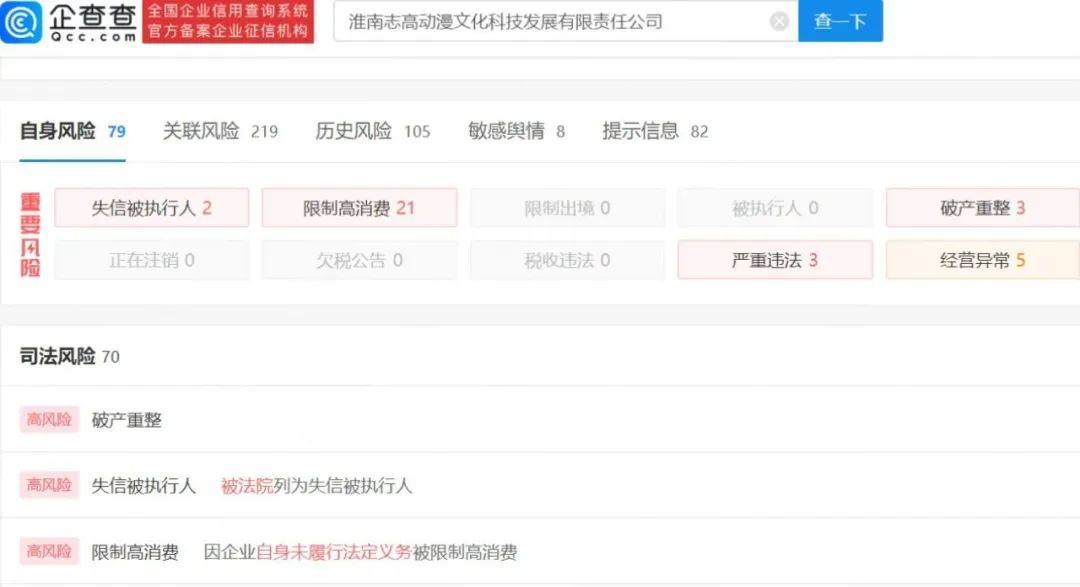The image size is (1080, 587).
Task: Click the 高风险 badge beside 限制高消费
Action: [49, 551]
